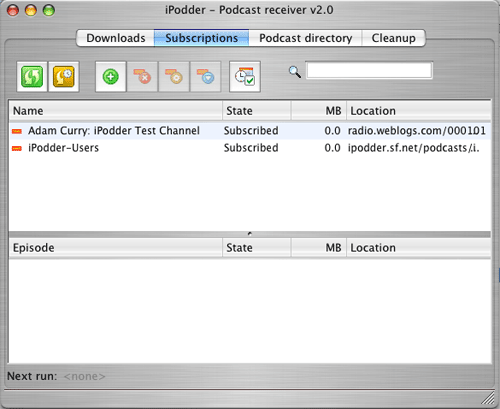Image resolution: width=500 pixels, height=409 pixels.
Task: Minimize the window with the yellow button
Action: point(31,10)
